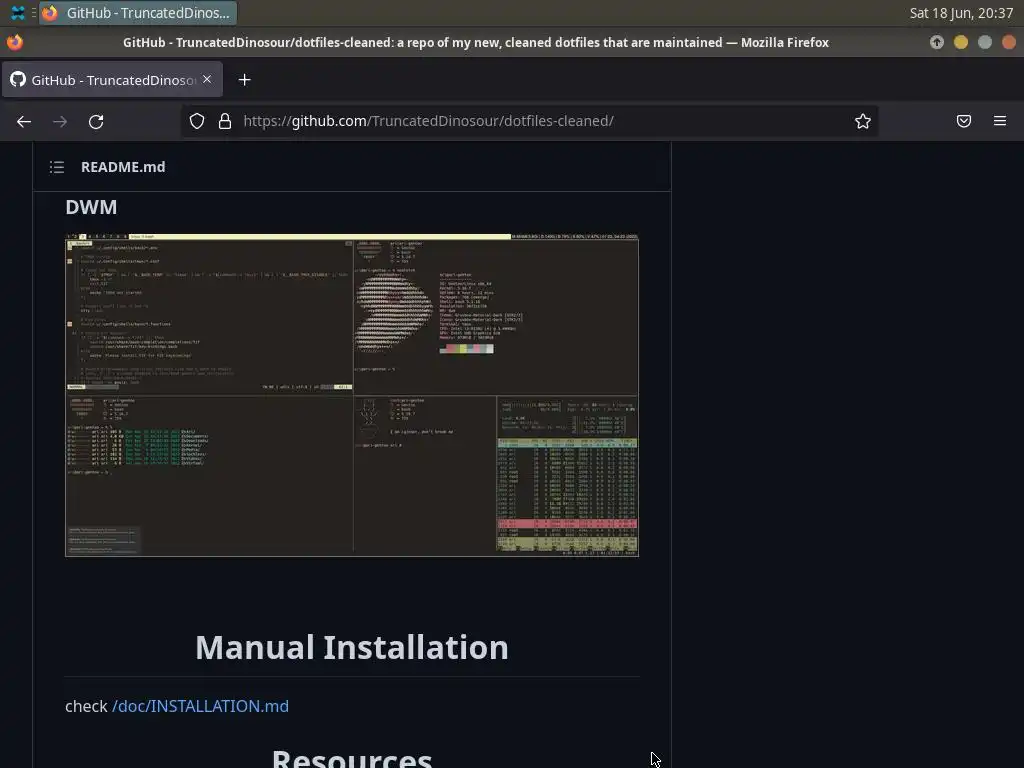Open the README table of contents

pyautogui.click(x=57, y=167)
